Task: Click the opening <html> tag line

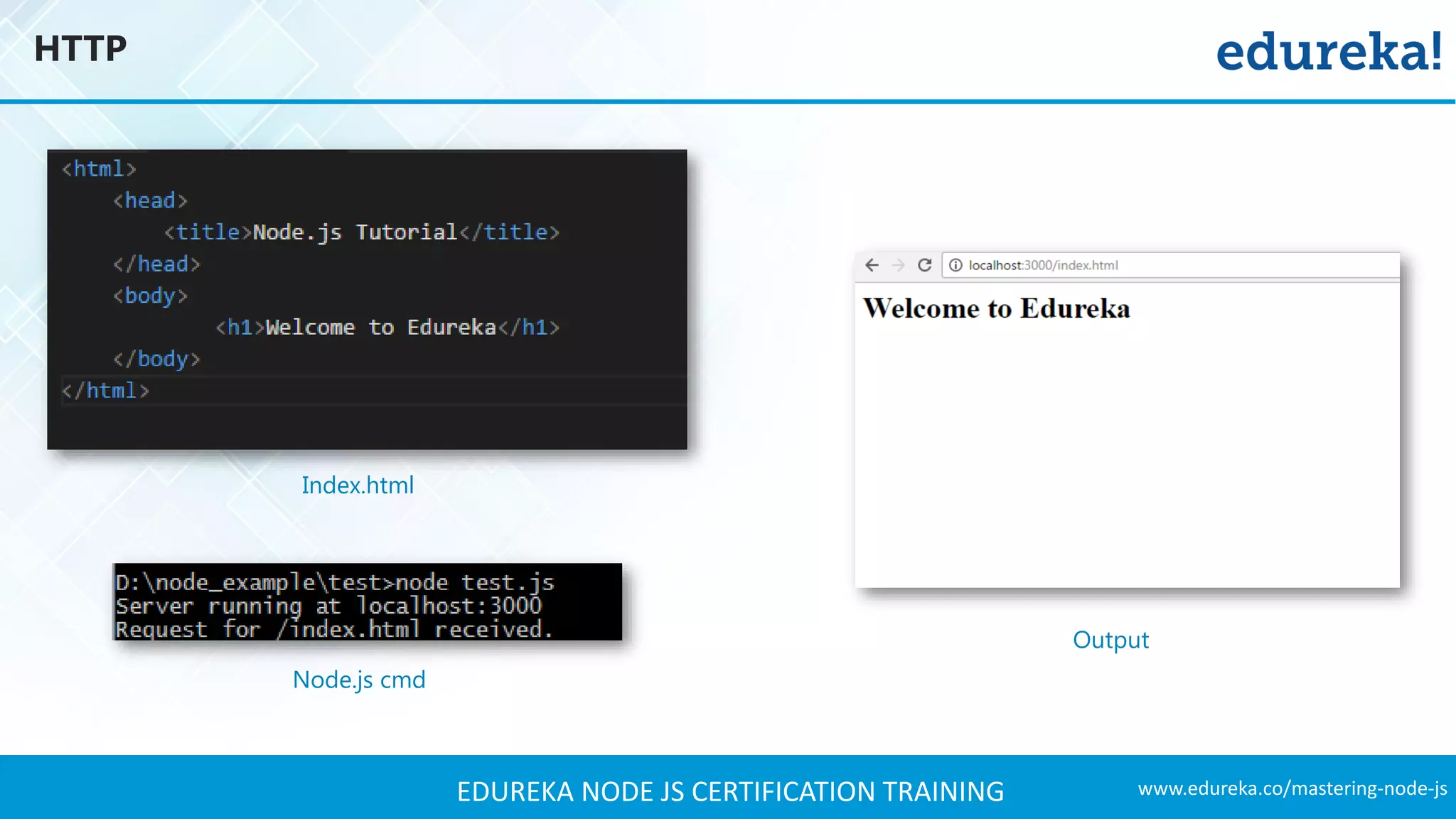Action: point(99,169)
